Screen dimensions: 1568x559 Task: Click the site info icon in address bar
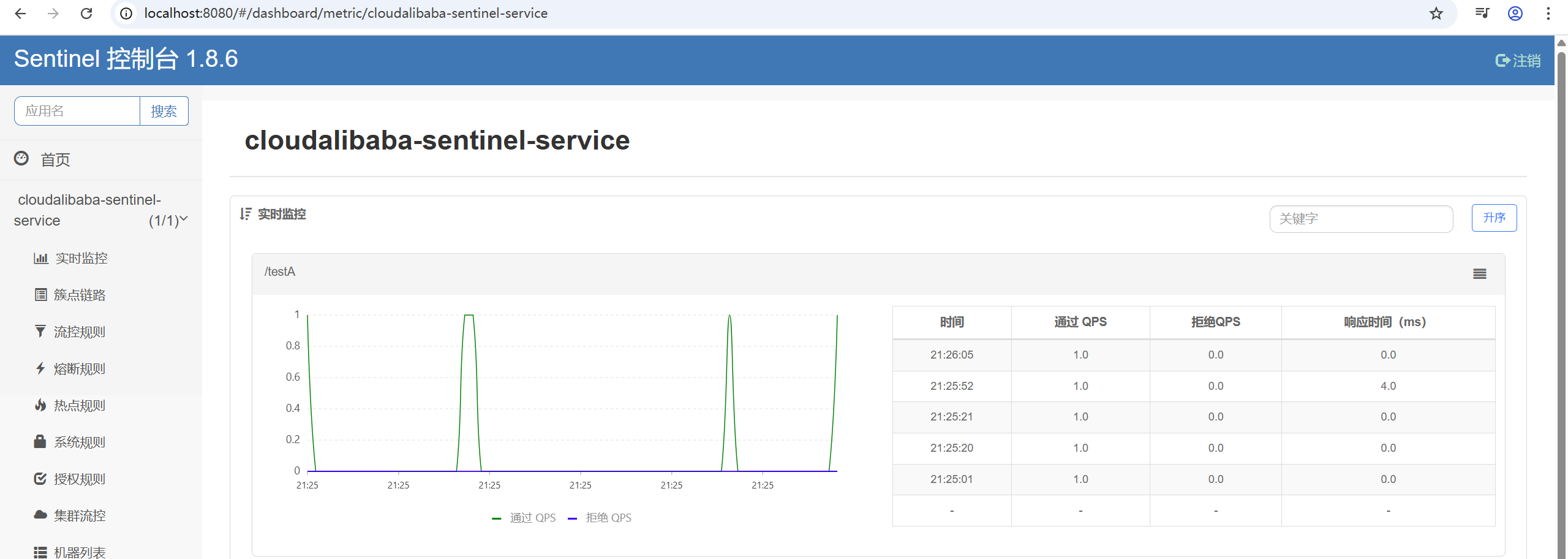tap(126, 13)
